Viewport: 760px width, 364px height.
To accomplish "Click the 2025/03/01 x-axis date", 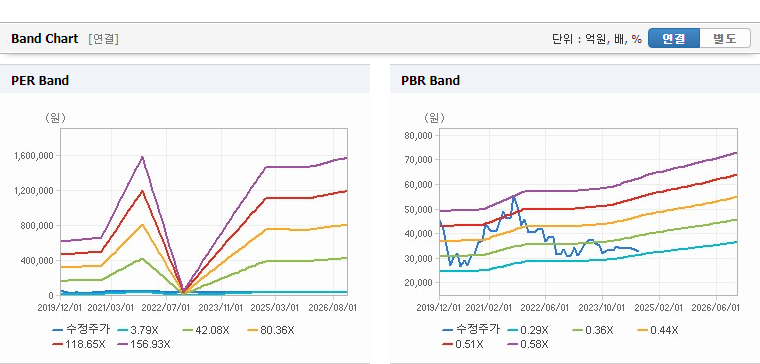I will 276,307.
